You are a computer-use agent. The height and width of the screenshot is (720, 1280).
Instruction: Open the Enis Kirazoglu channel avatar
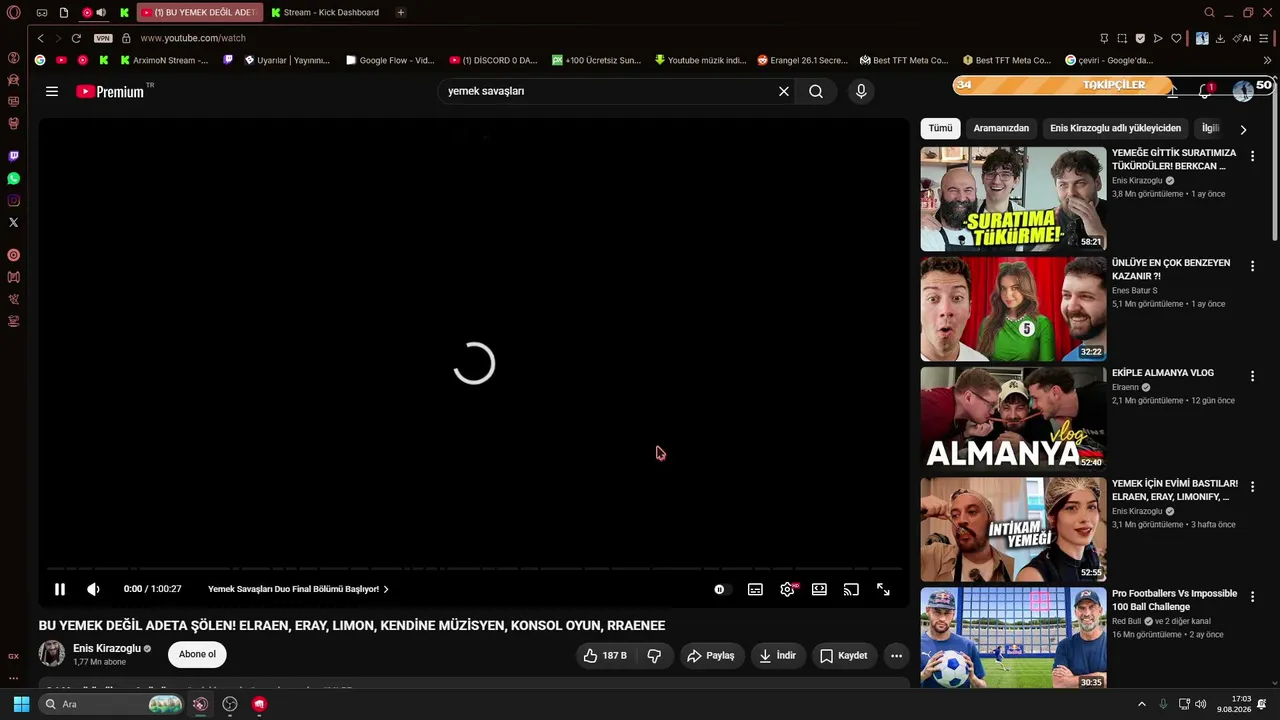point(52,654)
